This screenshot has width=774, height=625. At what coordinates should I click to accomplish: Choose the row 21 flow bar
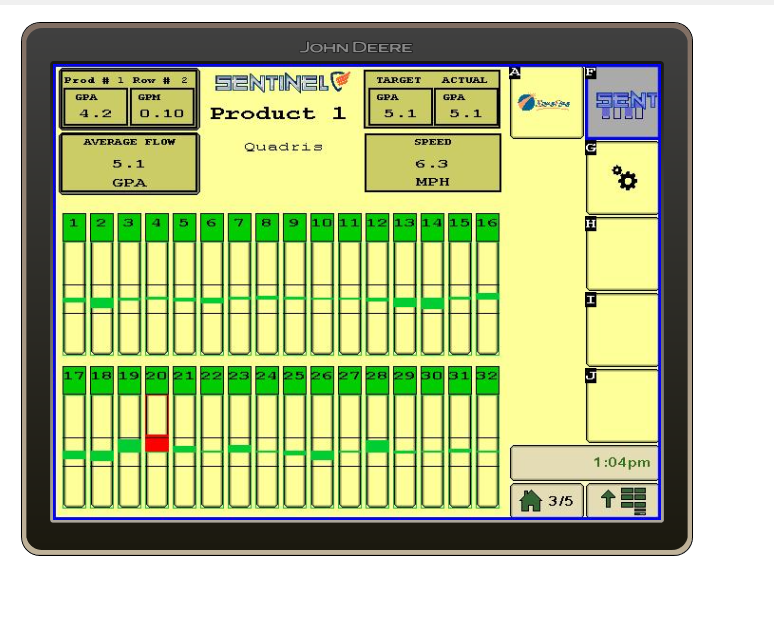(185, 451)
